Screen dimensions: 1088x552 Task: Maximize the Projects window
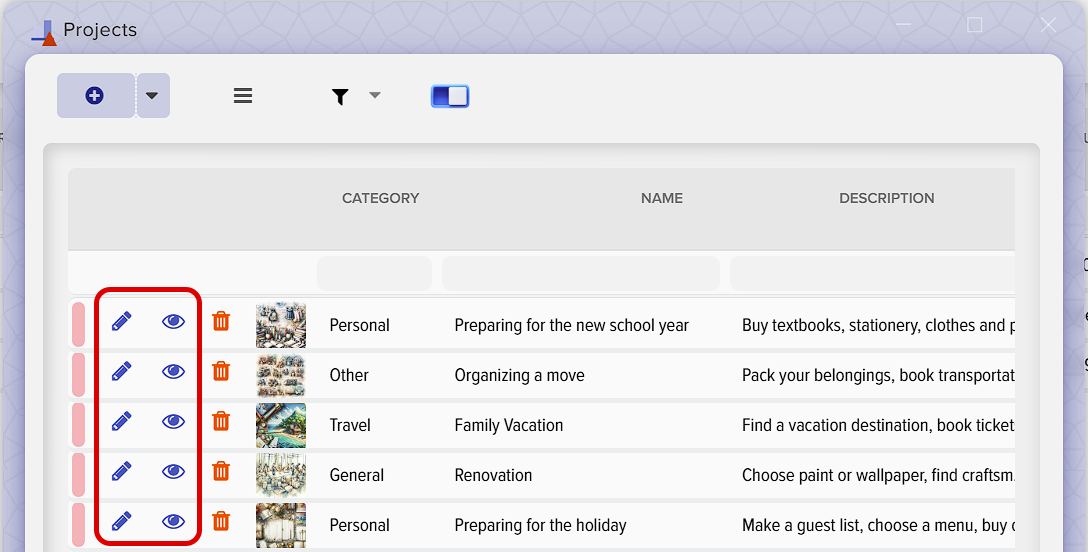point(974,25)
